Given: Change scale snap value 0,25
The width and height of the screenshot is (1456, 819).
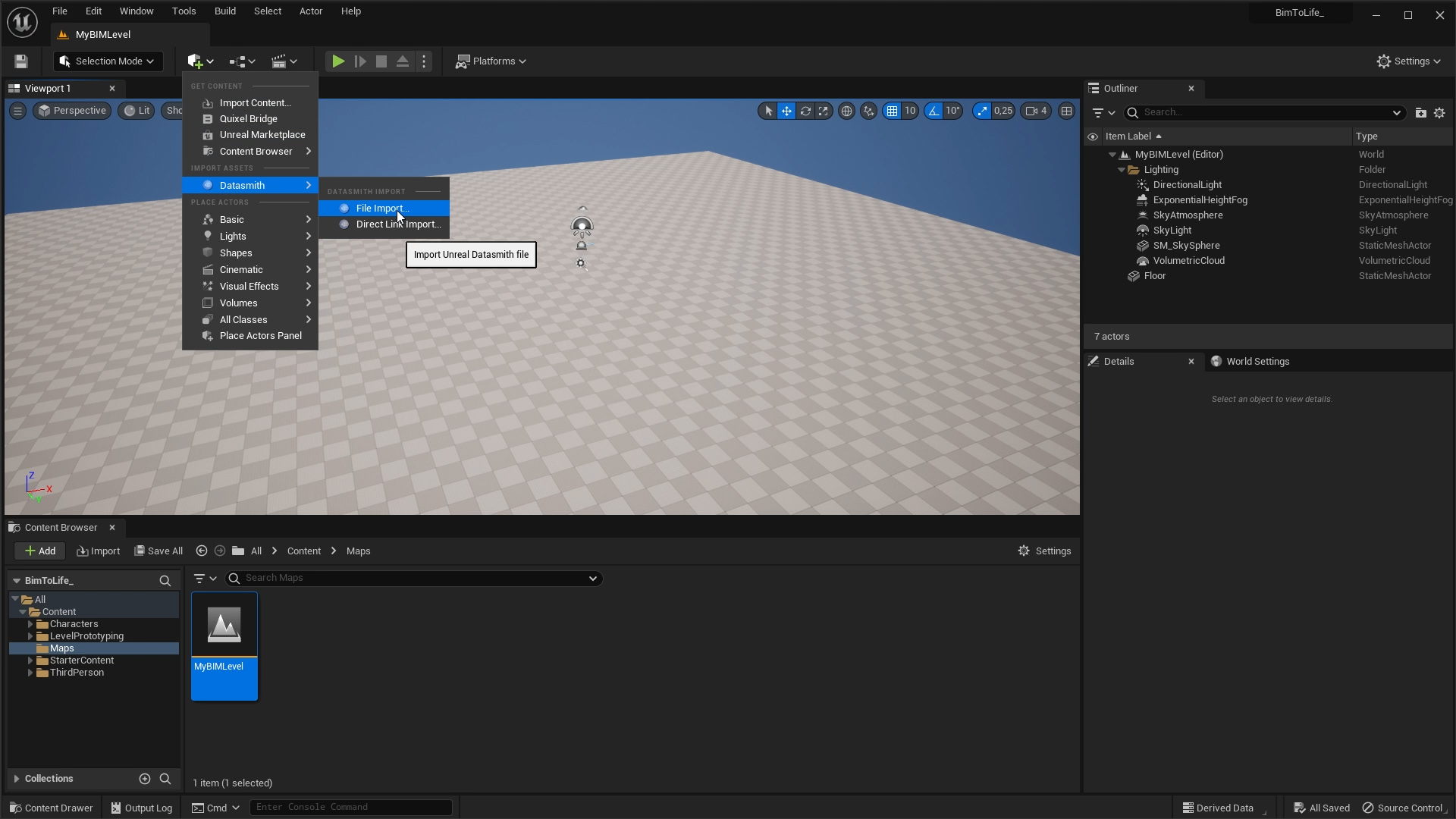Looking at the screenshot, I should pyautogui.click(x=1003, y=111).
